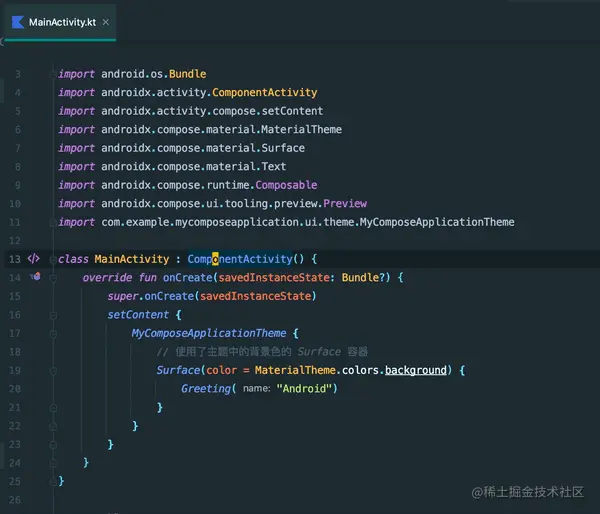Collapse the Surface block fold on line 19

coord(53,371)
